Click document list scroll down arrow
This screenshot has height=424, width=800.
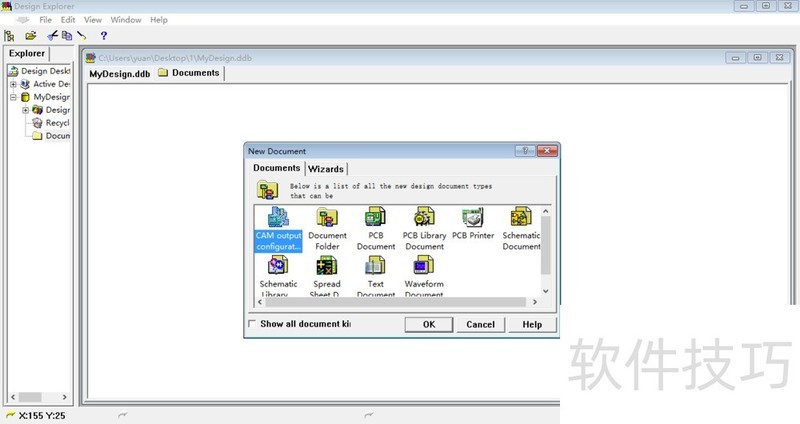[x=545, y=291]
